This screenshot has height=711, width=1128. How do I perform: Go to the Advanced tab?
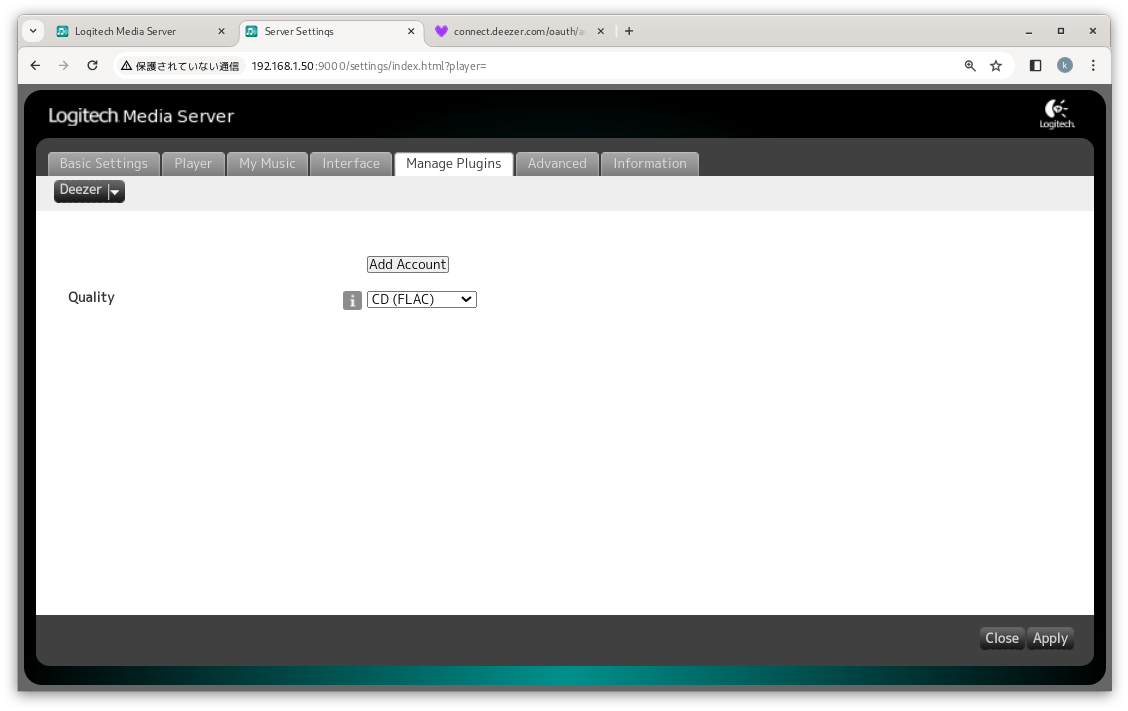point(557,163)
